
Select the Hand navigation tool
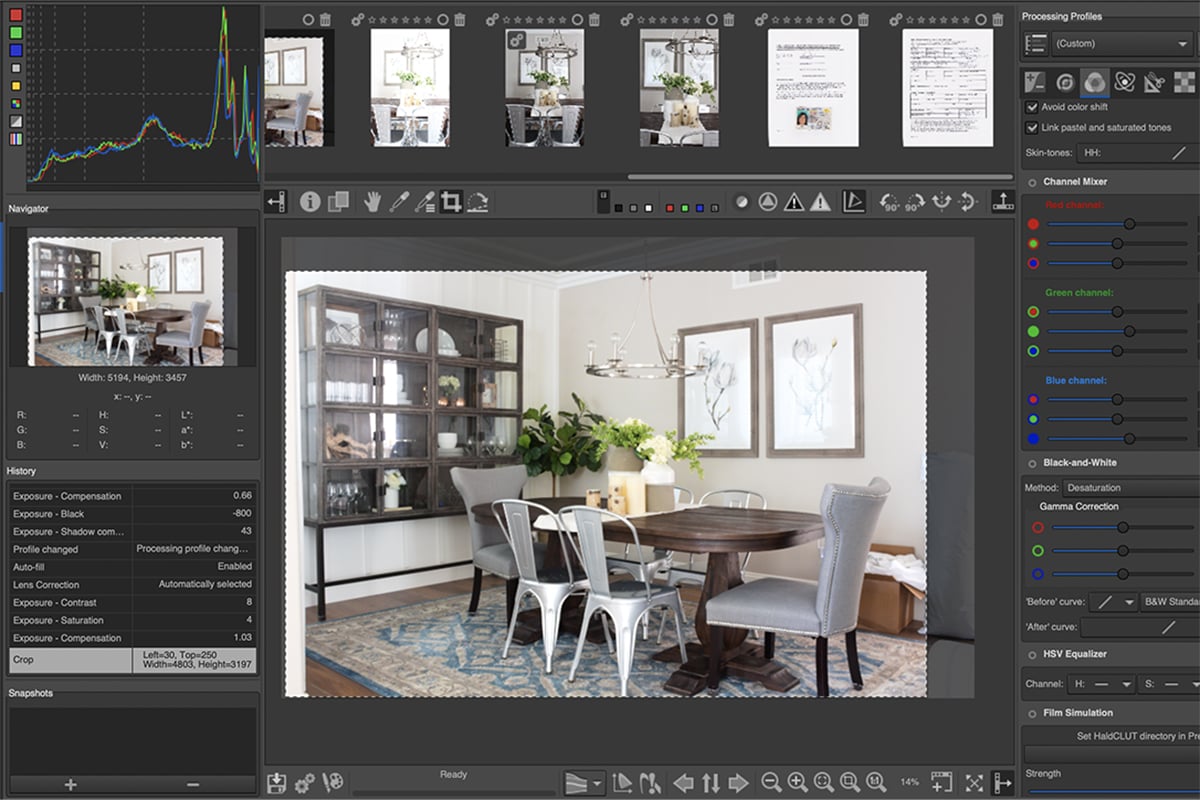(x=372, y=202)
